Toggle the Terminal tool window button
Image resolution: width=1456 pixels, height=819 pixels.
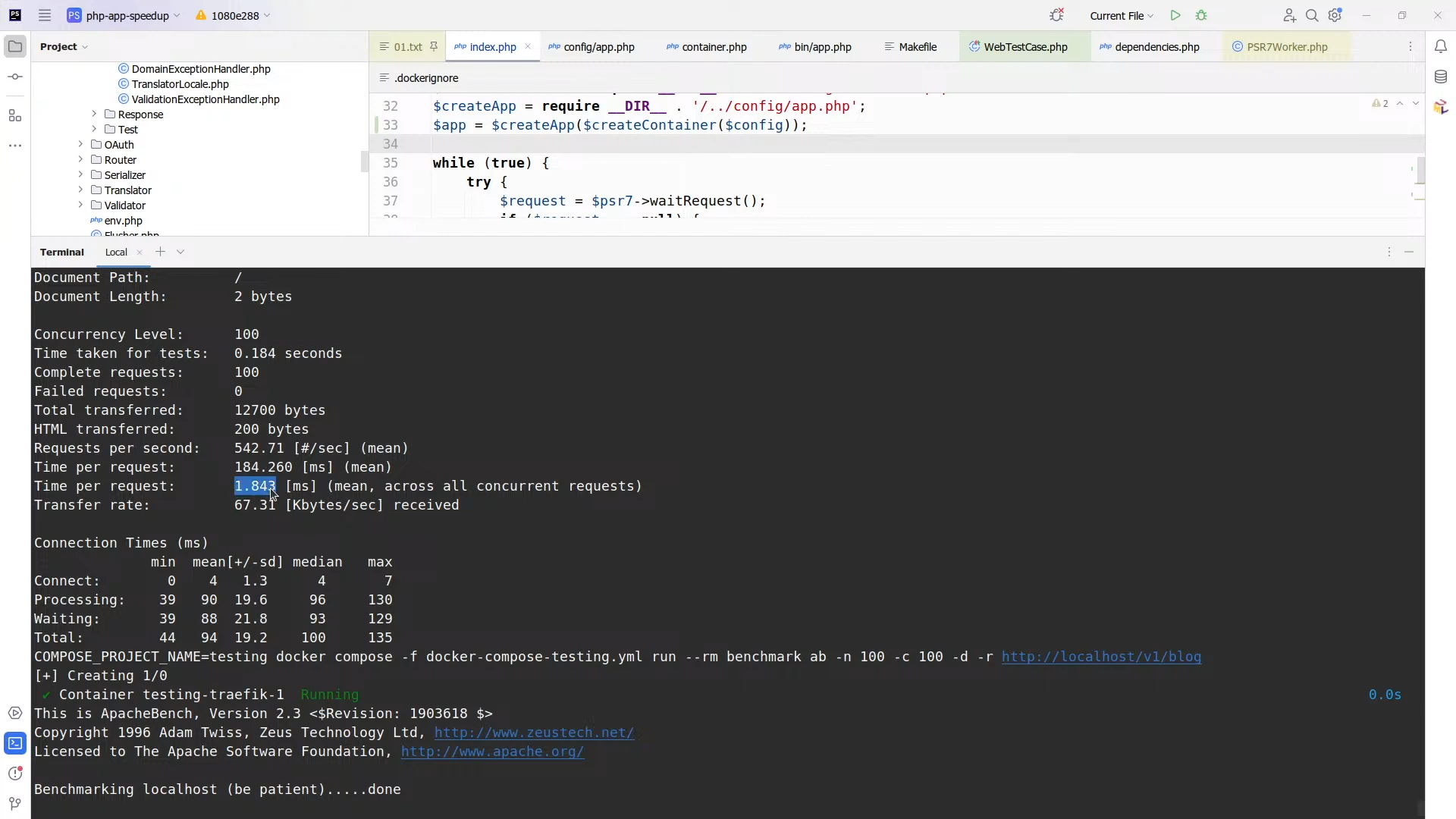[x=15, y=743]
